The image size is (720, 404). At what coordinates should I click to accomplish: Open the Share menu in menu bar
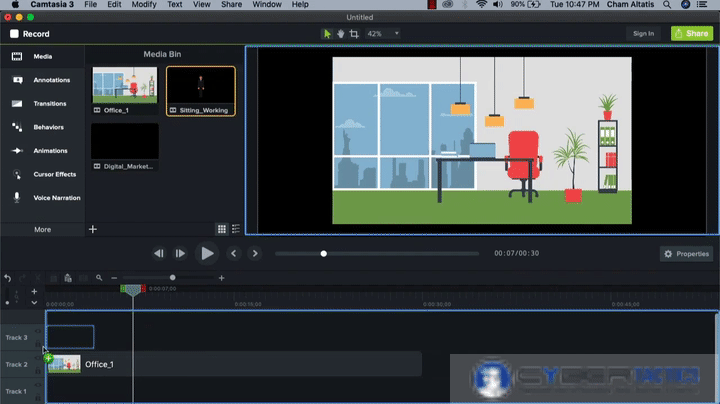[x=230, y=5]
